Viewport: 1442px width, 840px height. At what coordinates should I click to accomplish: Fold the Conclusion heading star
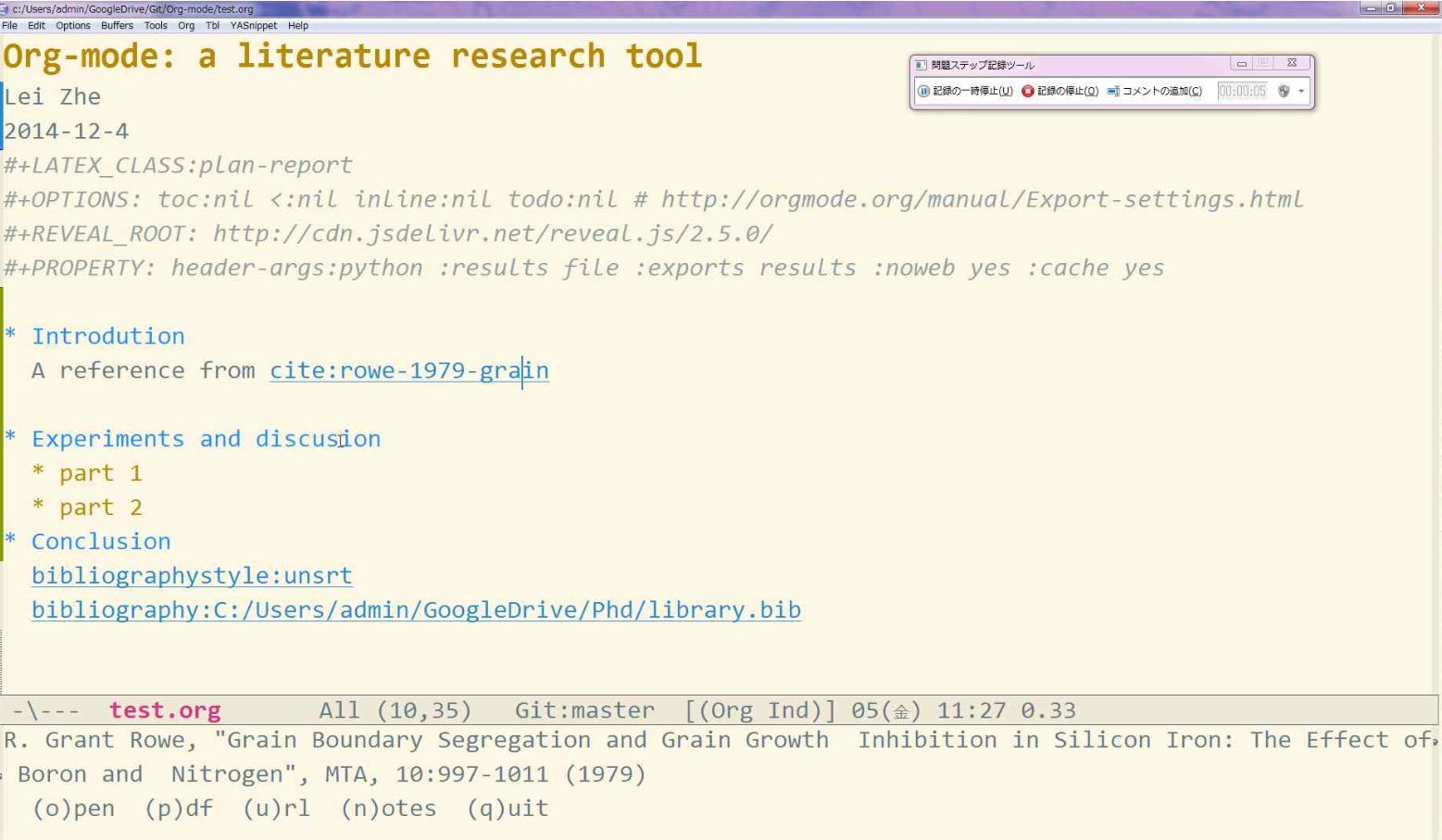pyautogui.click(x=10, y=540)
